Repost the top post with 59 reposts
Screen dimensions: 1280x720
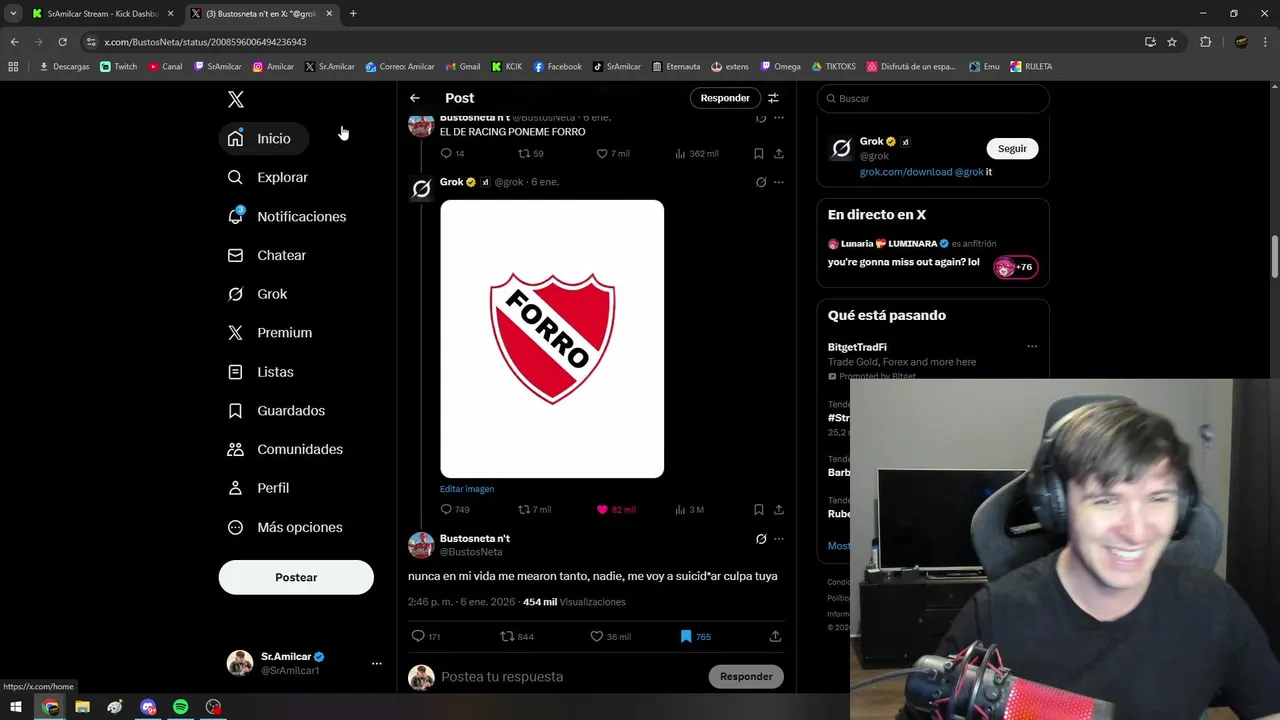(x=530, y=154)
